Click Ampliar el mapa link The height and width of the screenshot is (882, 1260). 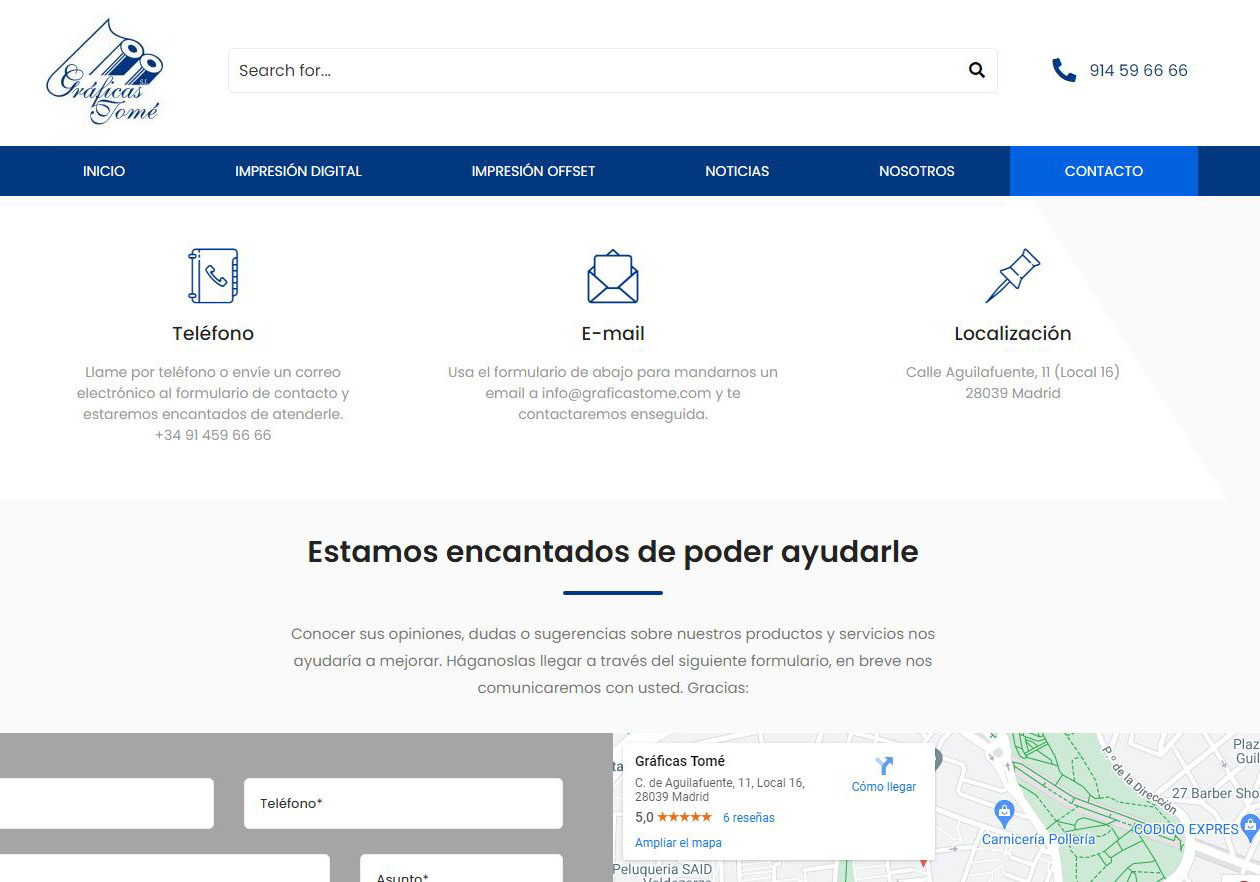tap(678, 843)
